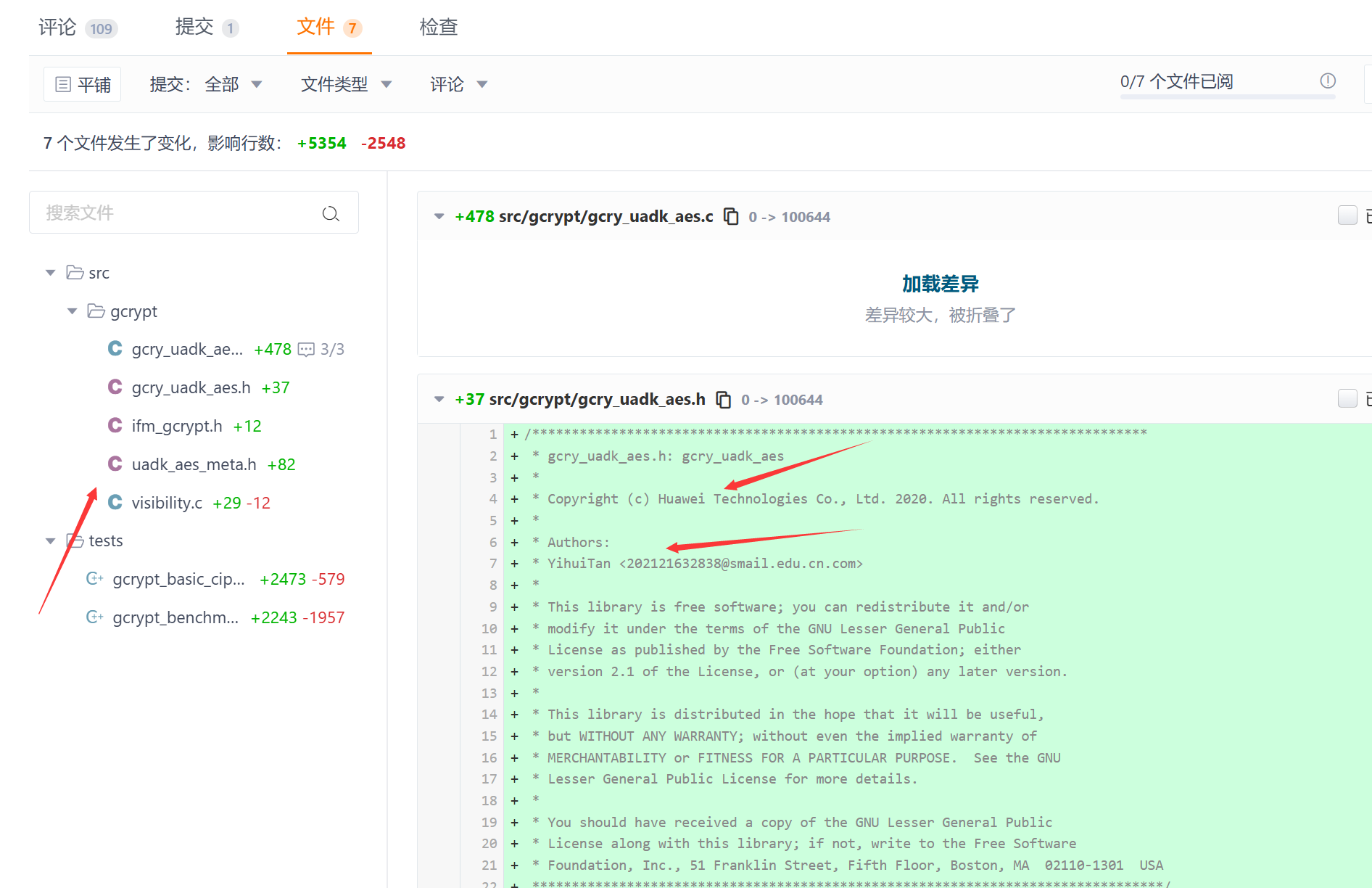Screen dimensions: 1372x888
Task: Open gcry_uadk_aes.h in file tree
Action: 191,388
